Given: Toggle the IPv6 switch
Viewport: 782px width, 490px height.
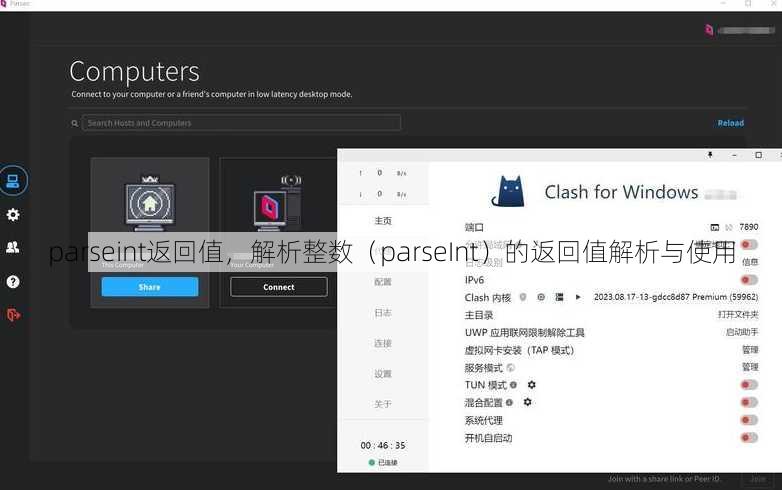Looking at the screenshot, I should tap(749, 280).
